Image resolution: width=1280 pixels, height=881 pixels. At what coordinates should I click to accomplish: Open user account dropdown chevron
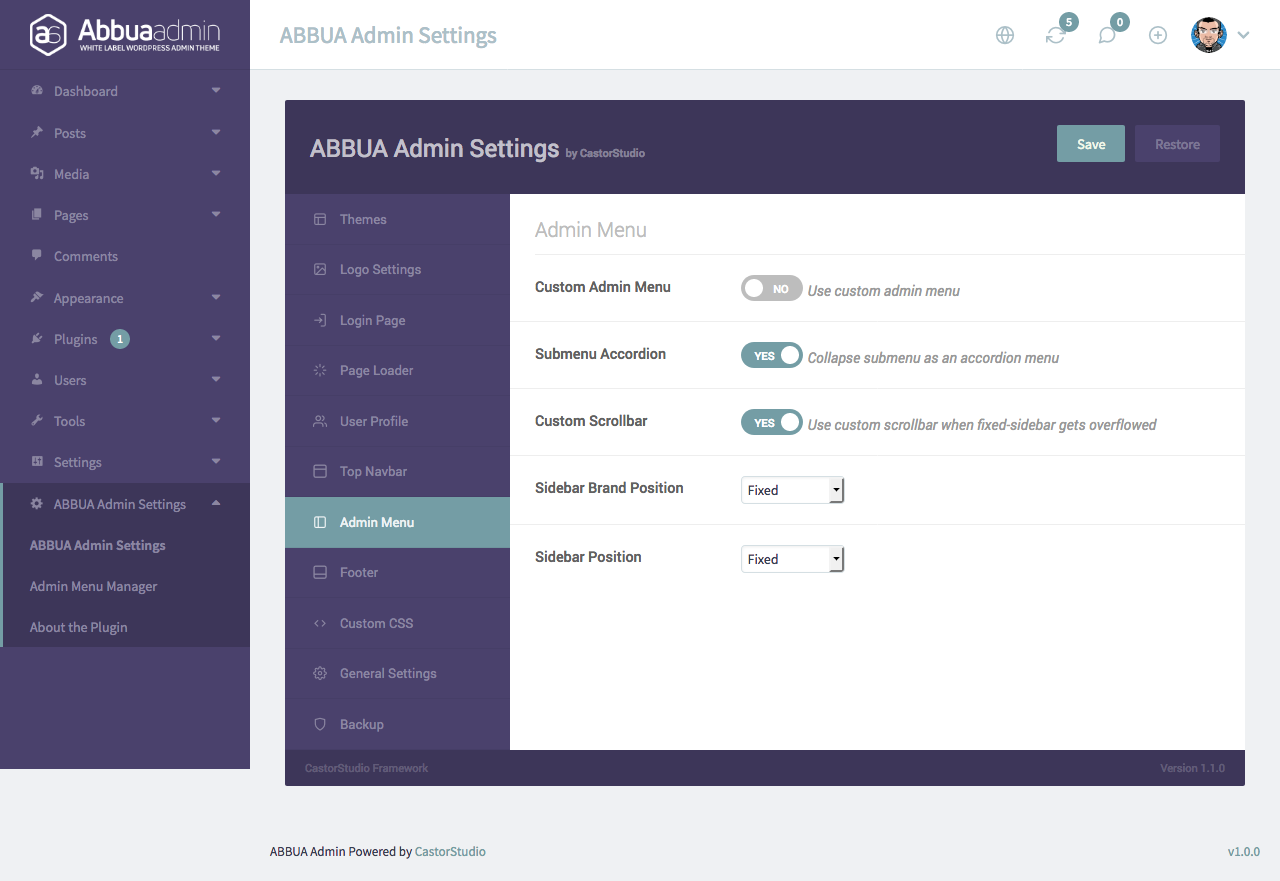click(x=1243, y=35)
